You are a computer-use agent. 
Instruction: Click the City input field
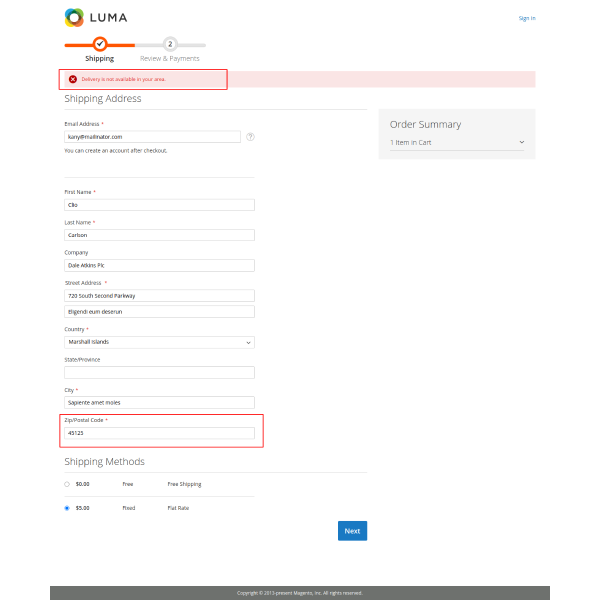159,403
